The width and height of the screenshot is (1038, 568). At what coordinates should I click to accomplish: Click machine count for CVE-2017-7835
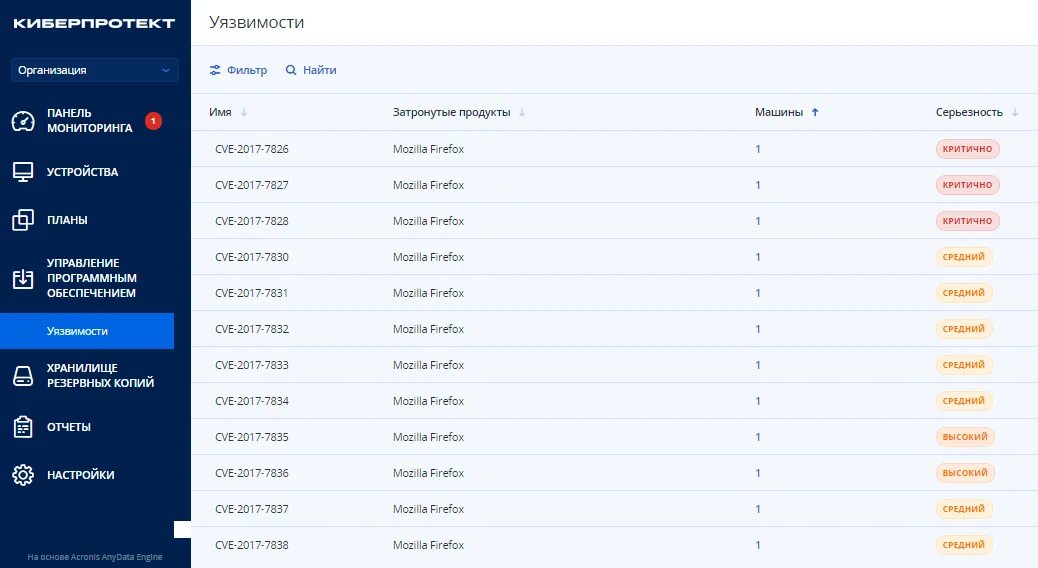[758, 437]
